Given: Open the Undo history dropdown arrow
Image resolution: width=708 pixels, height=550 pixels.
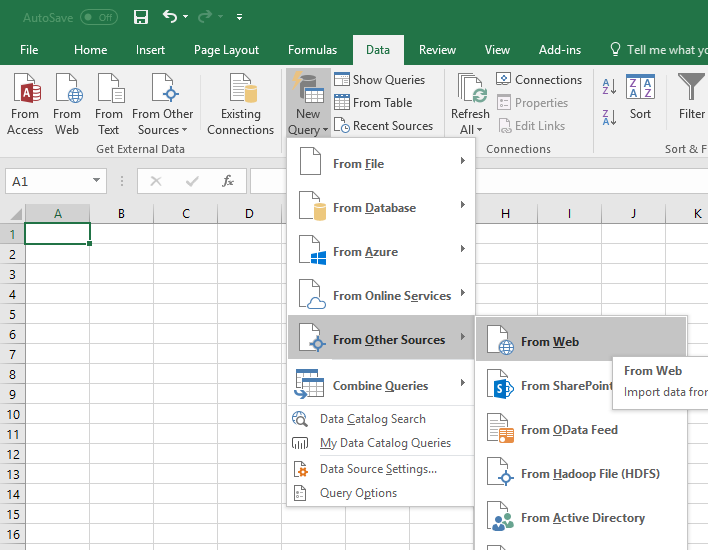Looking at the screenshot, I should (x=185, y=17).
